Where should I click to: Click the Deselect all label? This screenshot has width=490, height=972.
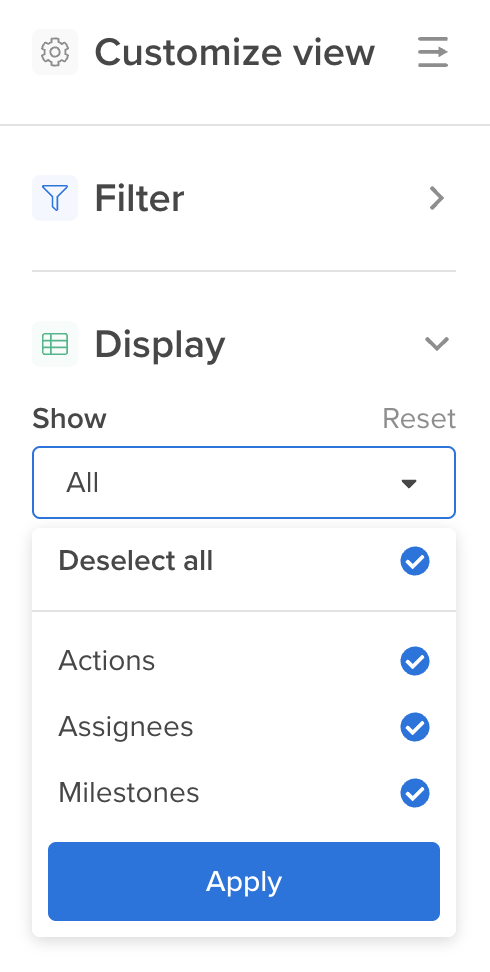(x=136, y=561)
